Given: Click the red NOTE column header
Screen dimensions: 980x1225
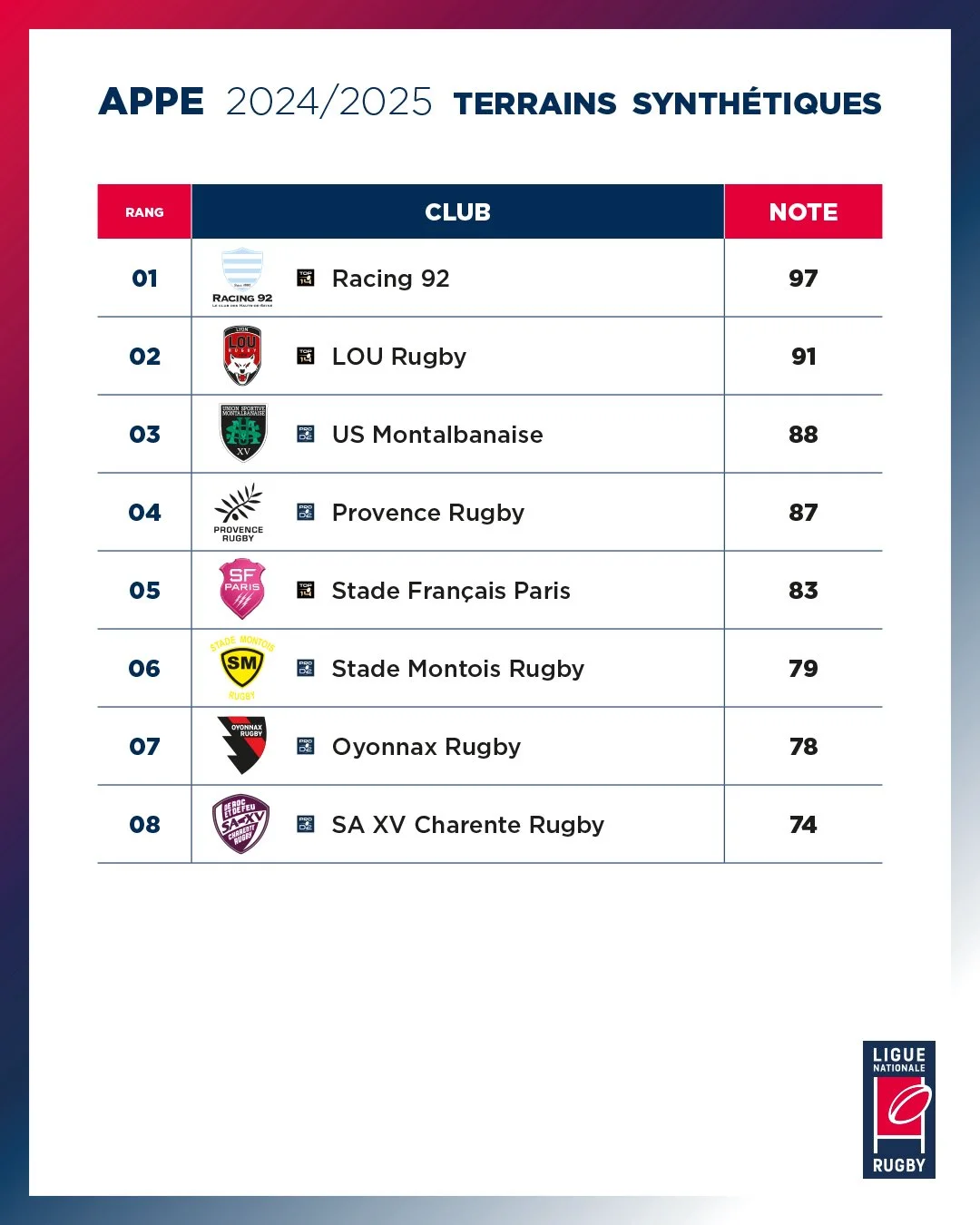Looking at the screenshot, I should click(803, 211).
